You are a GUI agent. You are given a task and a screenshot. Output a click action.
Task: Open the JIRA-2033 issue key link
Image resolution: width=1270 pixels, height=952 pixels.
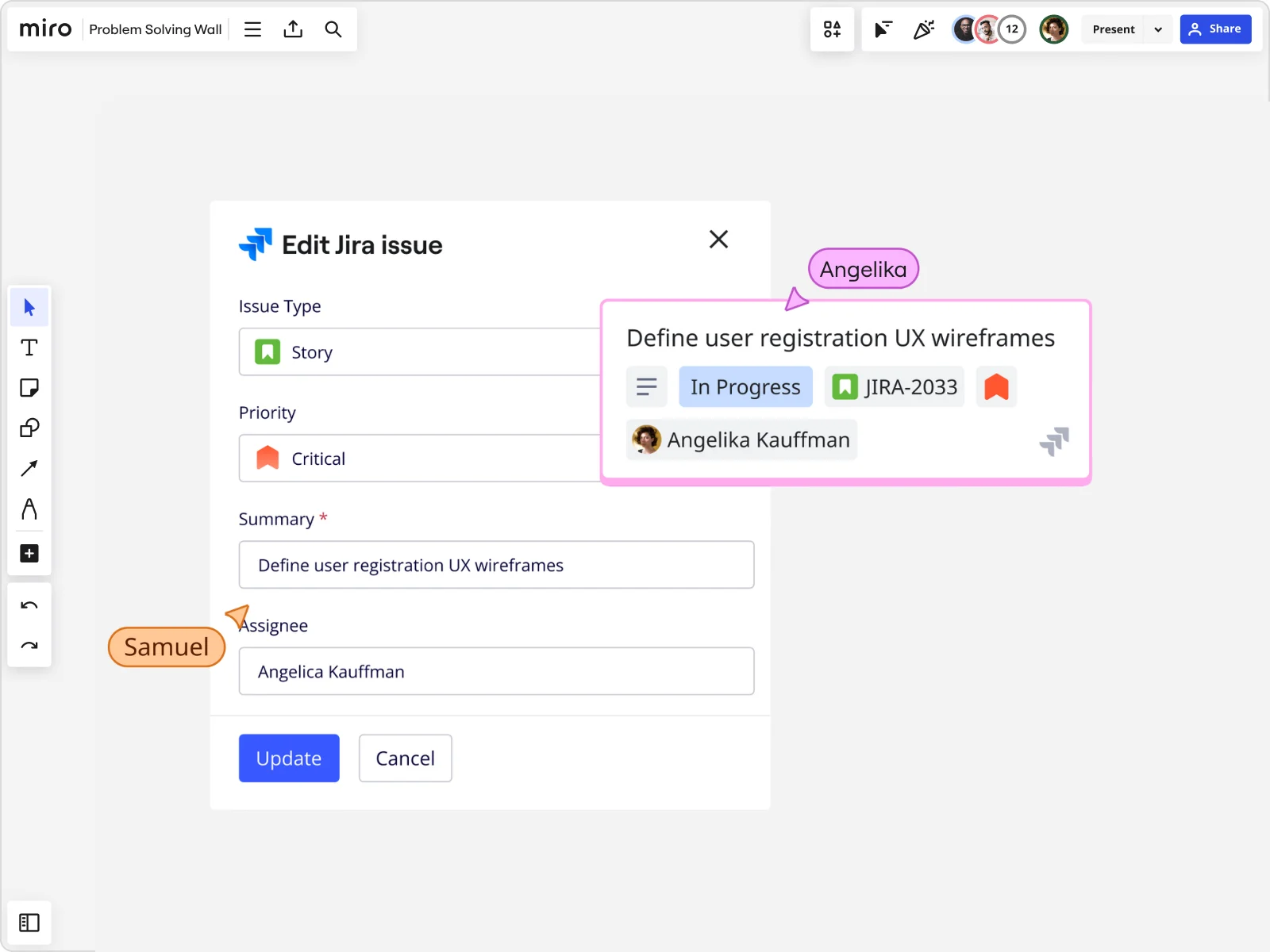pyautogui.click(x=895, y=387)
